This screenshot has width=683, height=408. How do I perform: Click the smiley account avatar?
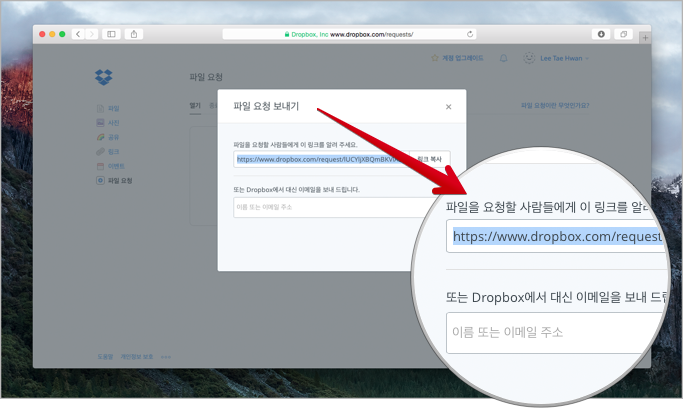(529, 58)
